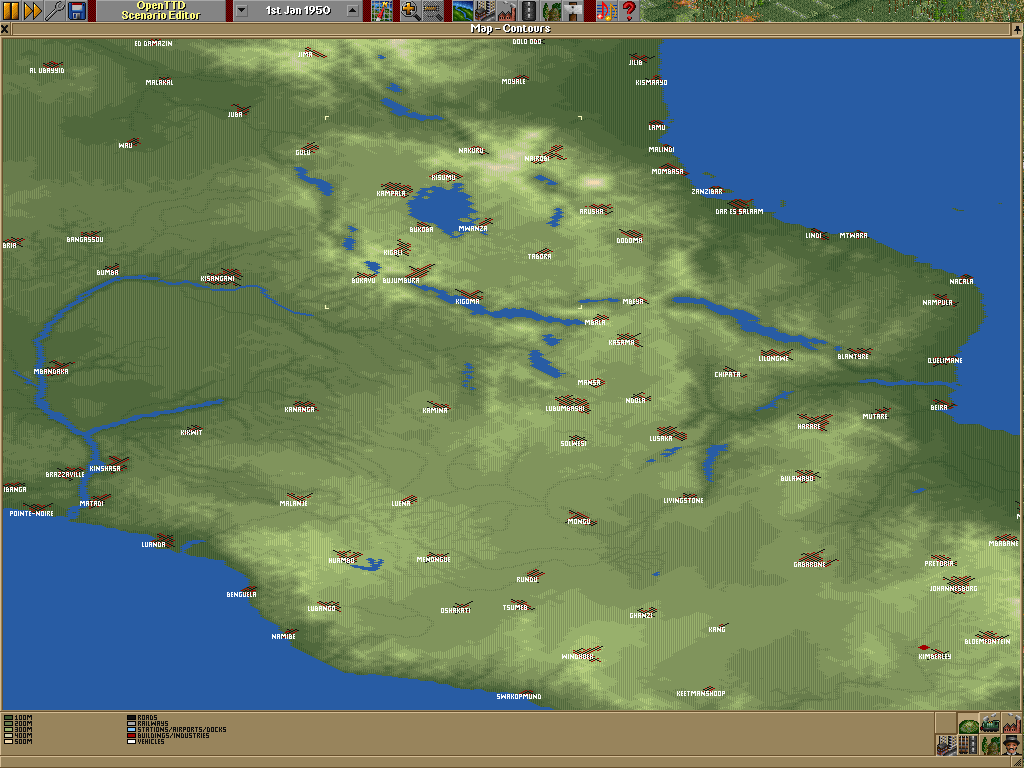Click the Kisangani town label on map
This screenshot has height=768, width=1024.
pos(217,279)
